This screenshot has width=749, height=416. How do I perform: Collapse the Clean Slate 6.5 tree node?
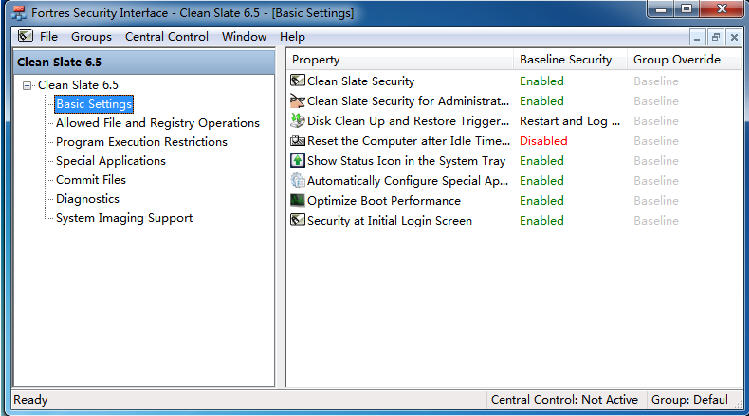28,86
